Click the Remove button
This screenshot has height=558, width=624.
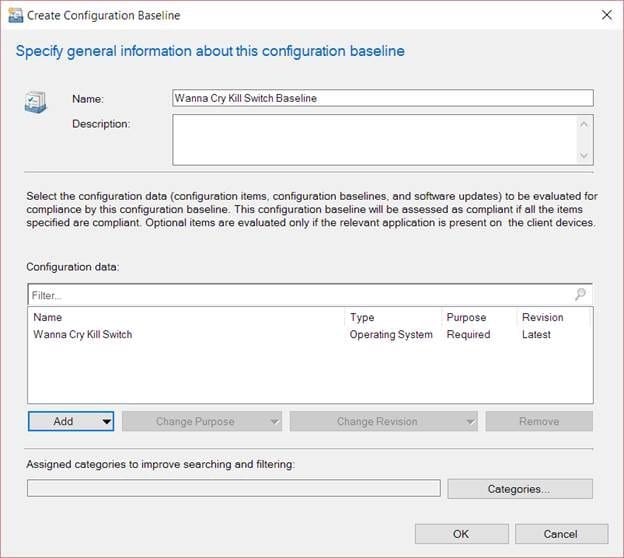click(x=539, y=421)
